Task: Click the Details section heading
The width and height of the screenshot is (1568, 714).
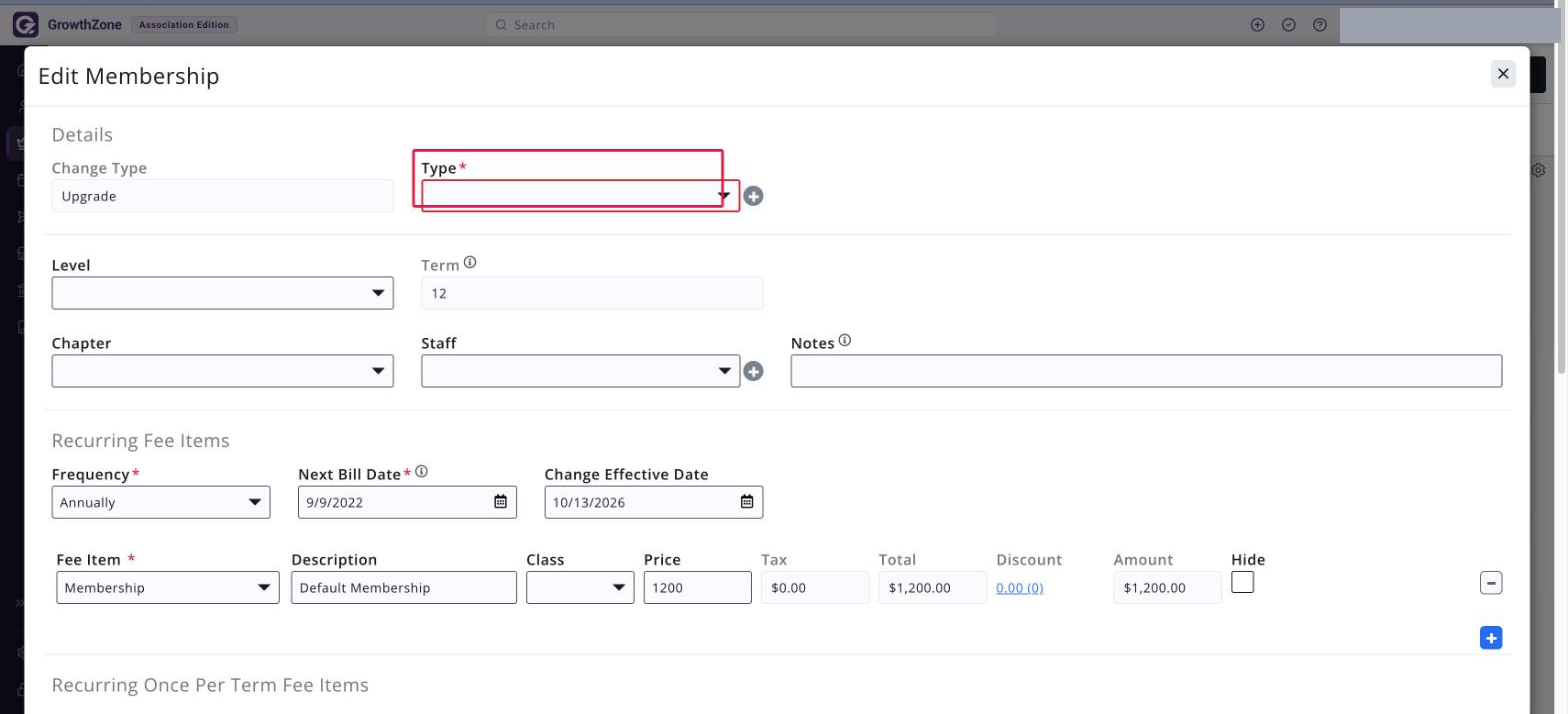Action: [82, 134]
